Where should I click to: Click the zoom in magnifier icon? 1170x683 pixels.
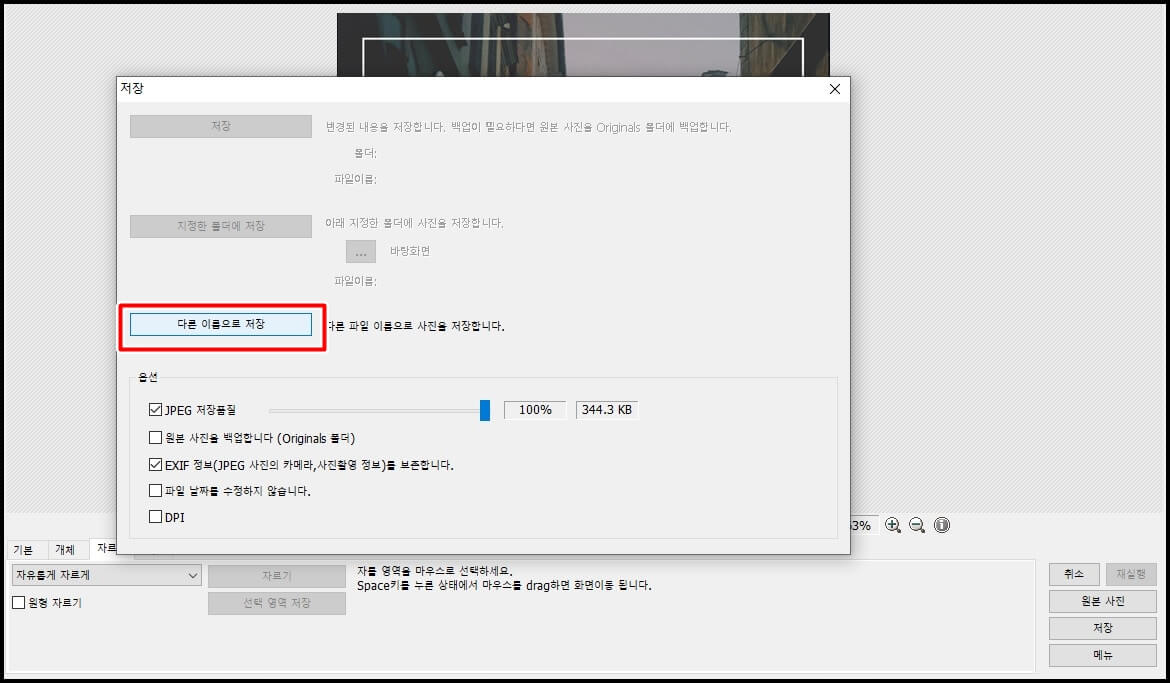point(893,525)
